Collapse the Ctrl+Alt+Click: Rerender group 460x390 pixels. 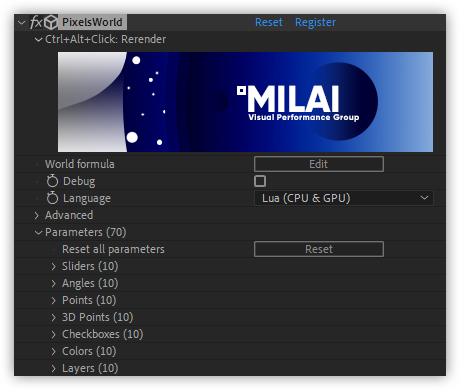pos(38,40)
